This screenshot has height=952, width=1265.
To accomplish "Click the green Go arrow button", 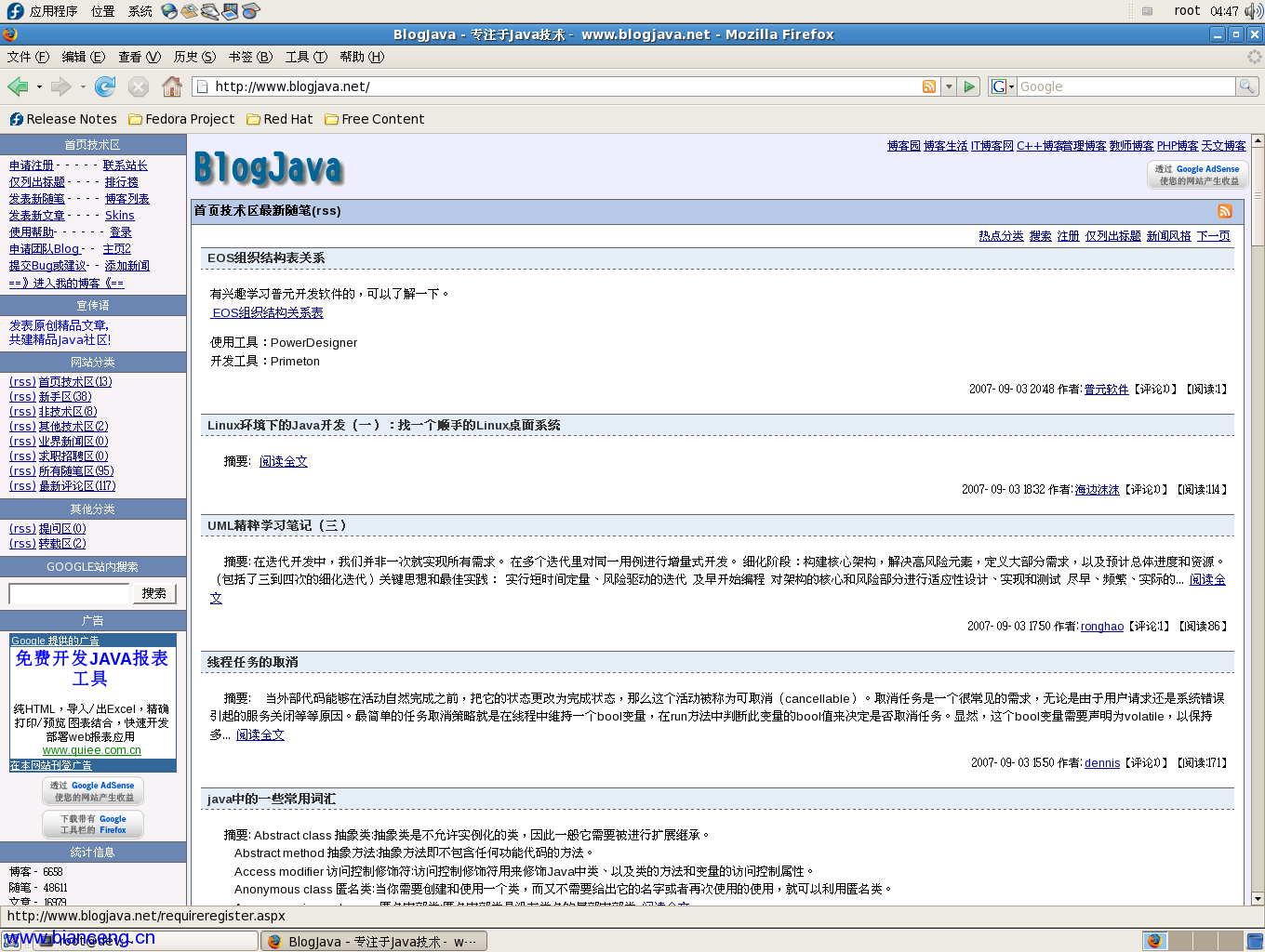I will click(x=970, y=86).
